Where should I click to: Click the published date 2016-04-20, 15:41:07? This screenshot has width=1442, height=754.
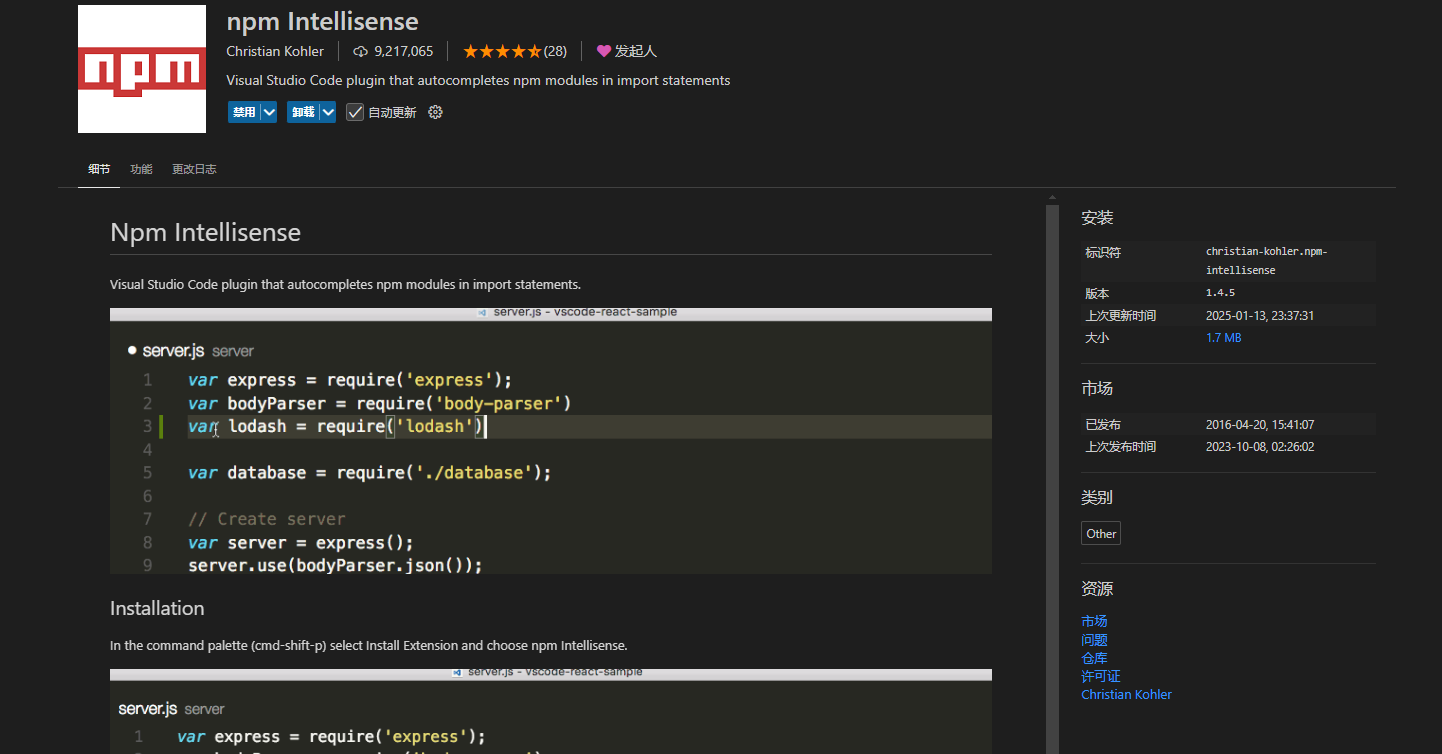pos(1260,425)
